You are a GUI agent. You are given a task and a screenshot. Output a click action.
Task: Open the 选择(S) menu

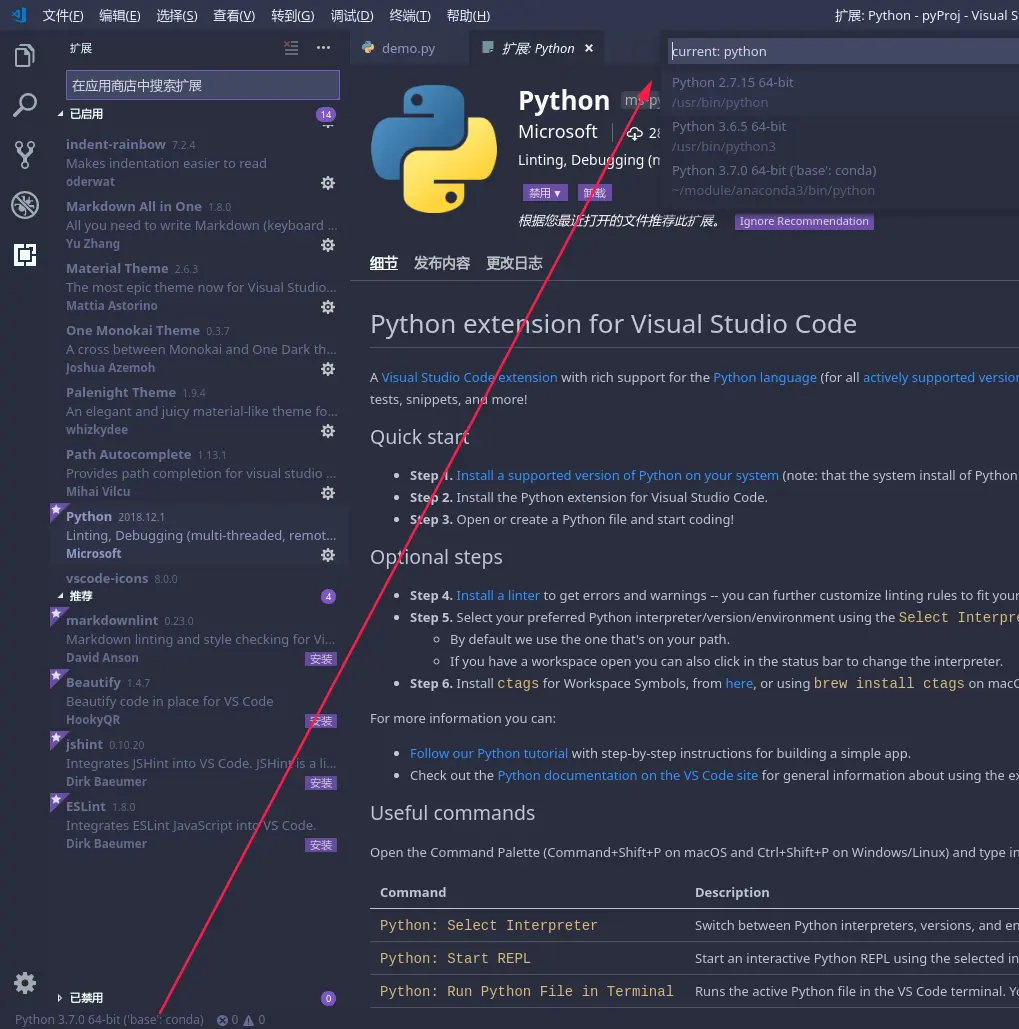click(177, 16)
